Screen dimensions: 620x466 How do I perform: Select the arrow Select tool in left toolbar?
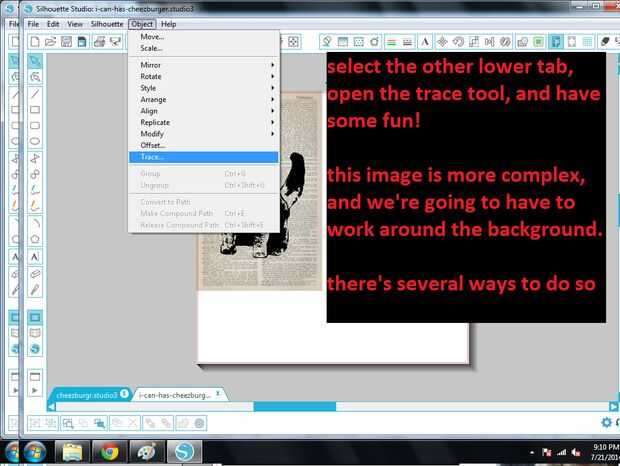[35, 62]
